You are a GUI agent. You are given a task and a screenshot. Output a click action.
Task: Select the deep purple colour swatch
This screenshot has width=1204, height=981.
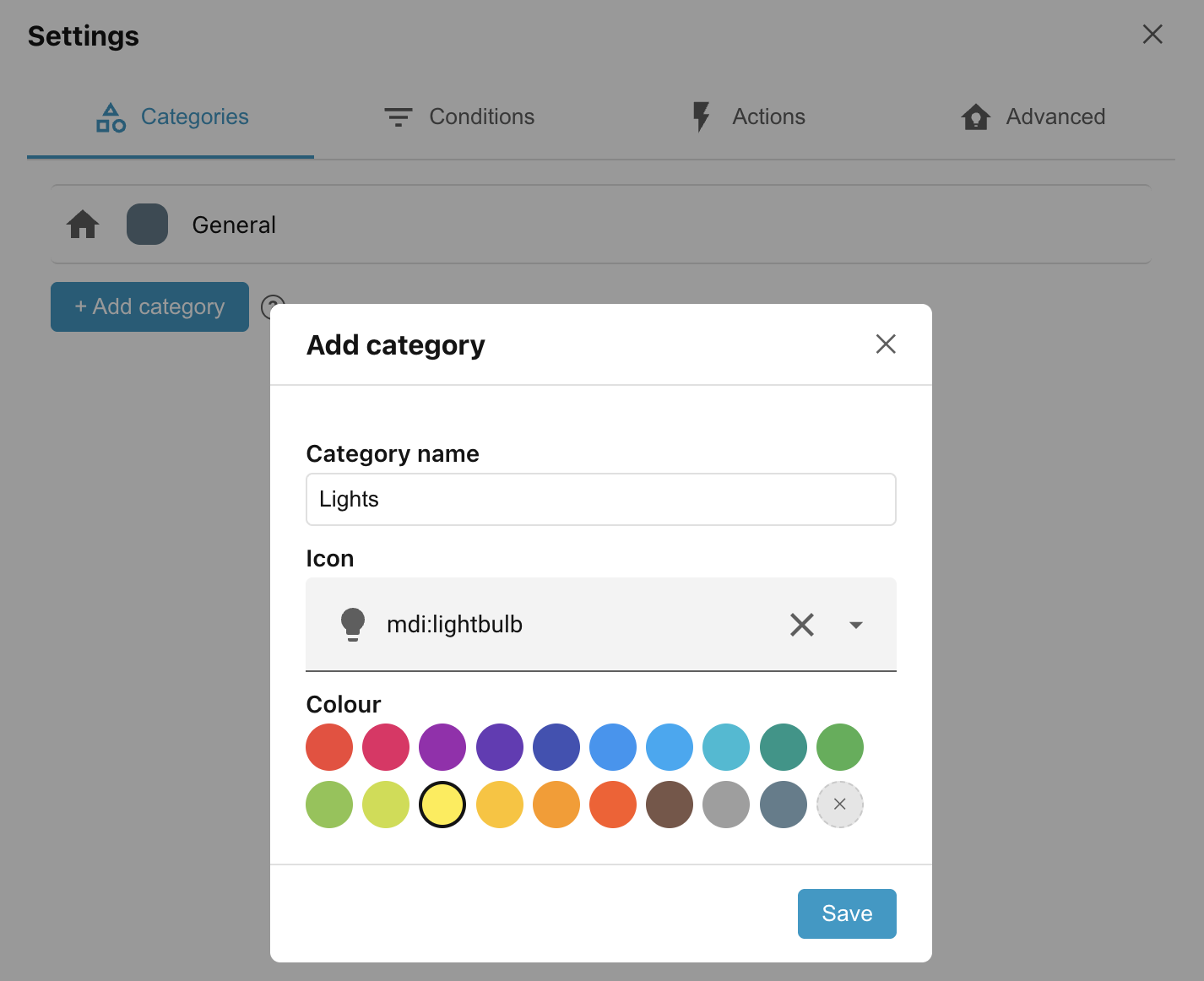[x=500, y=747]
